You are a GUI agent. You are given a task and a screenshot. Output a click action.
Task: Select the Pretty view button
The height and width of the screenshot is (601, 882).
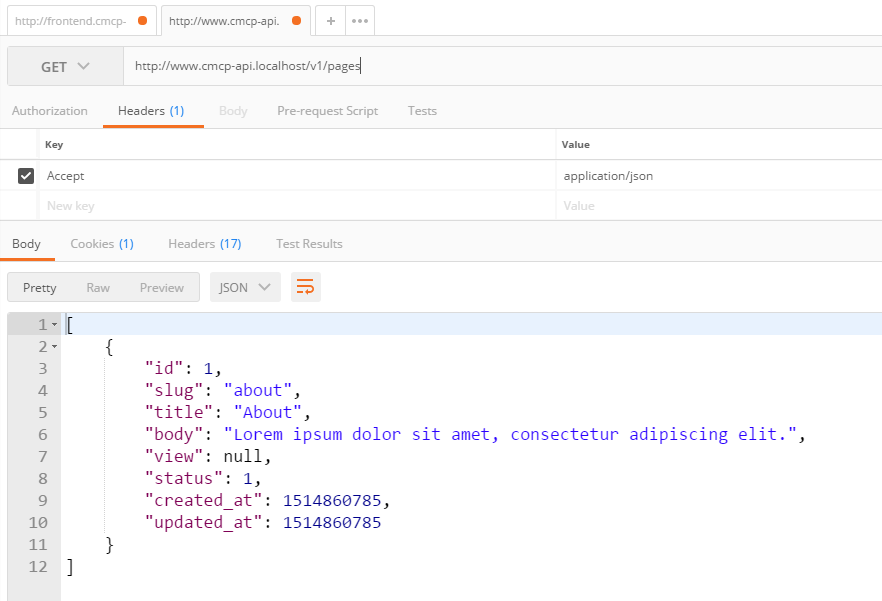pyautogui.click(x=40, y=288)
